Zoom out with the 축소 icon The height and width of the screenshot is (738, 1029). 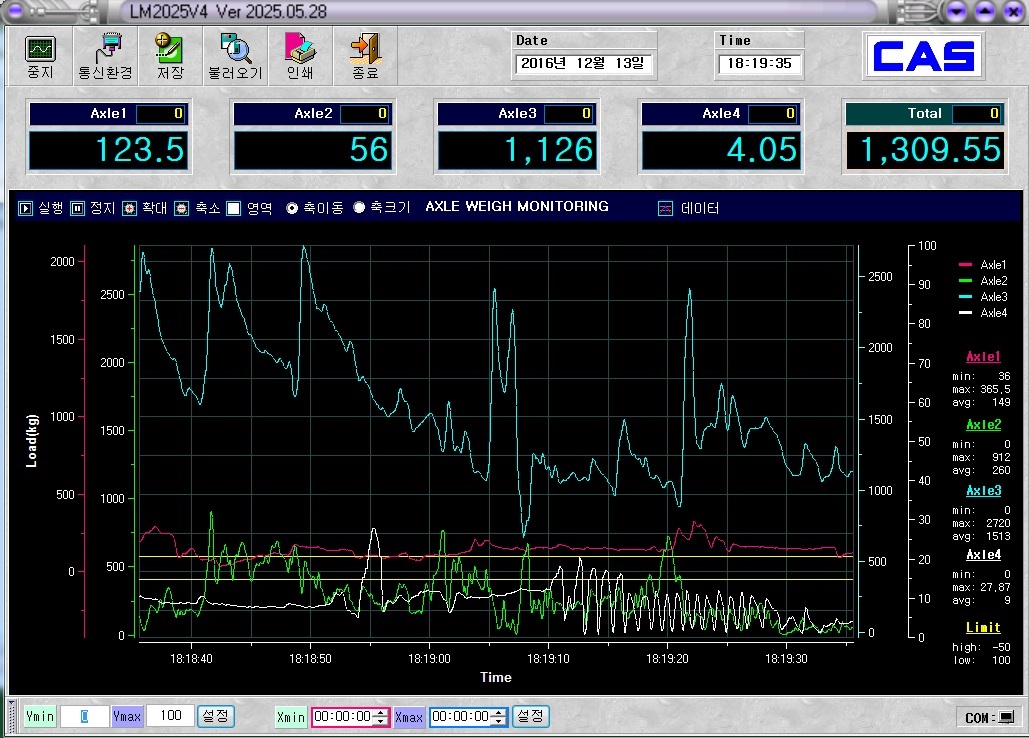tap(182, 209)
